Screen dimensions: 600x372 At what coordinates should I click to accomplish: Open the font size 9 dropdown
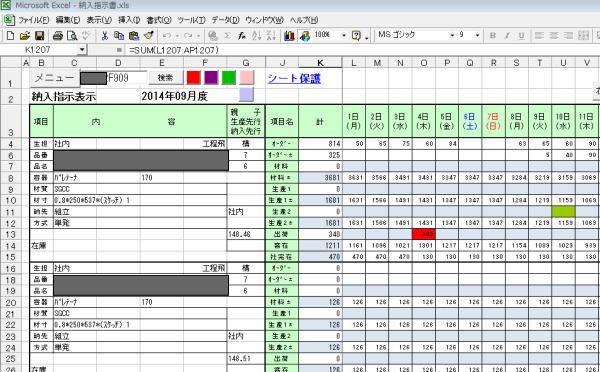[x=477, y=35]
